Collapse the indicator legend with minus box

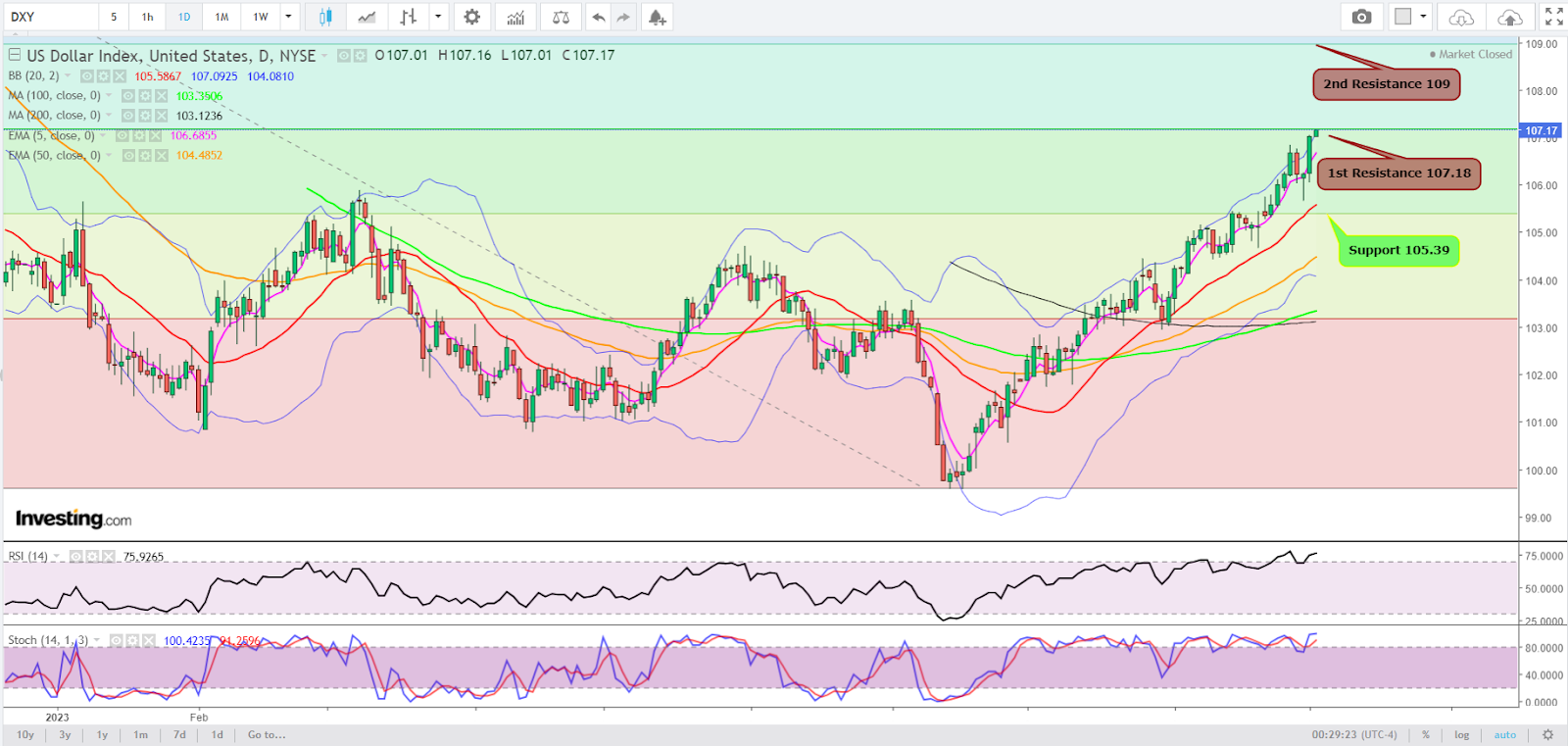15,55
